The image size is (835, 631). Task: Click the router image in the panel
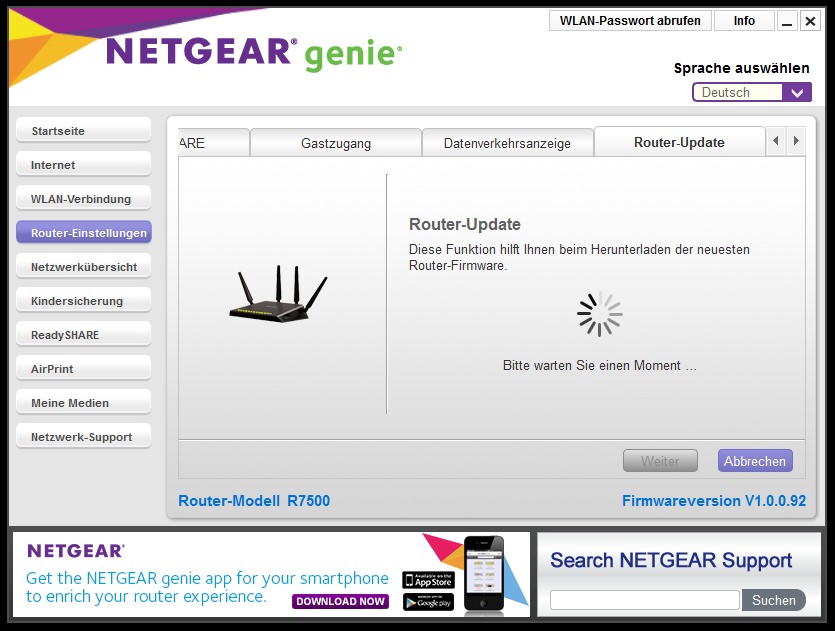(278, 293)
